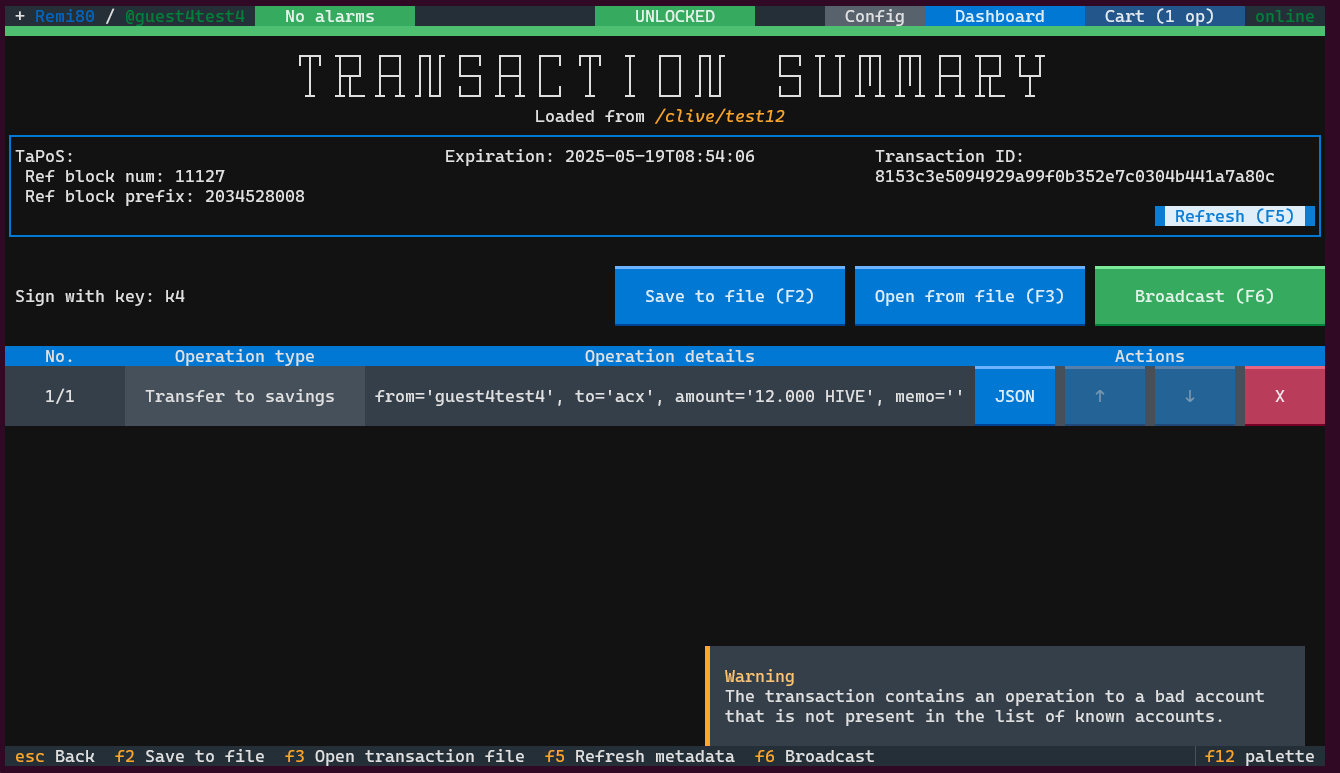1340x773 pixels.
Task: Click the Operation details column header
Action: click(x=670, y=356)
